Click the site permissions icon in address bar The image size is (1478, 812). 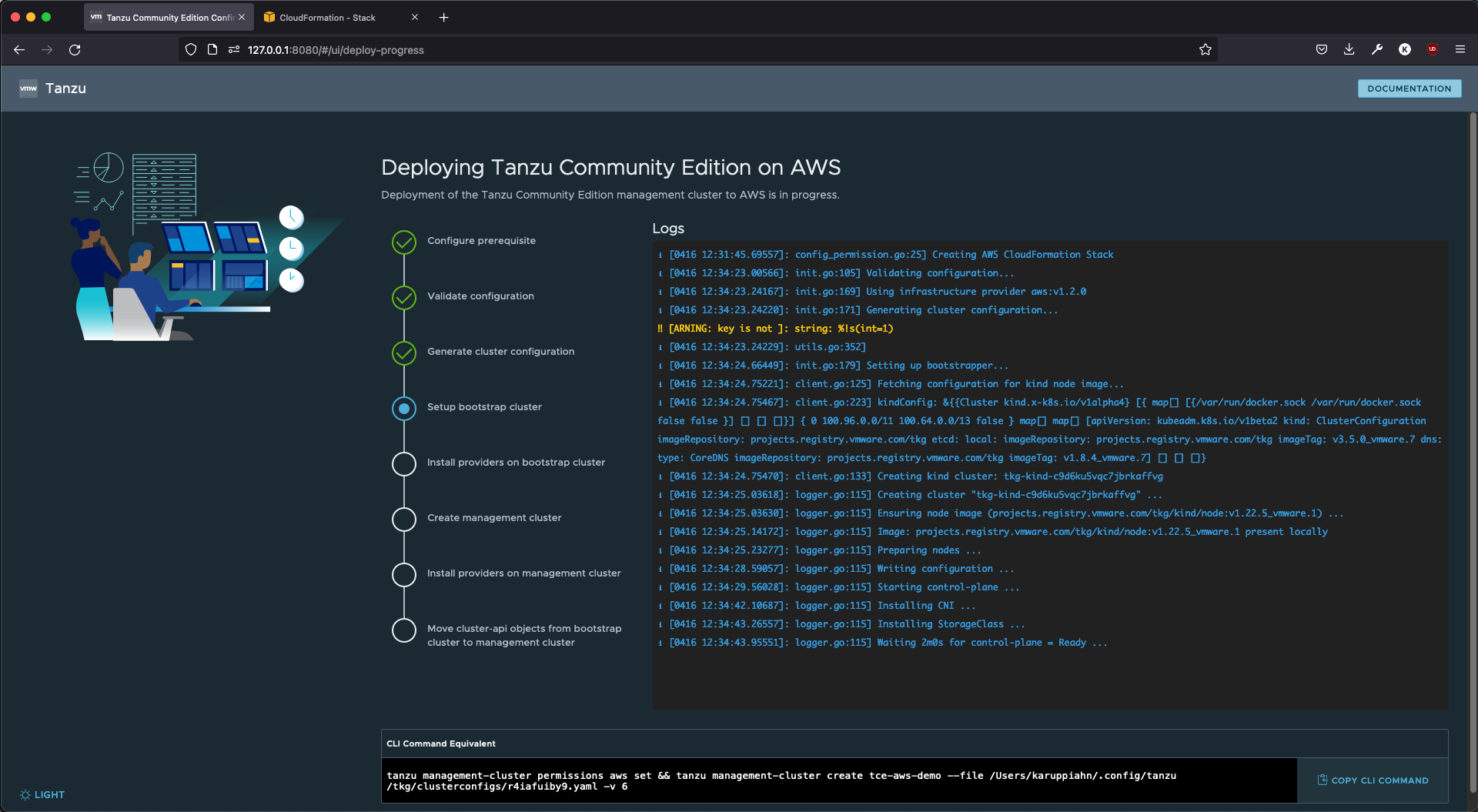pyautogui.click(x=234, y=50)
